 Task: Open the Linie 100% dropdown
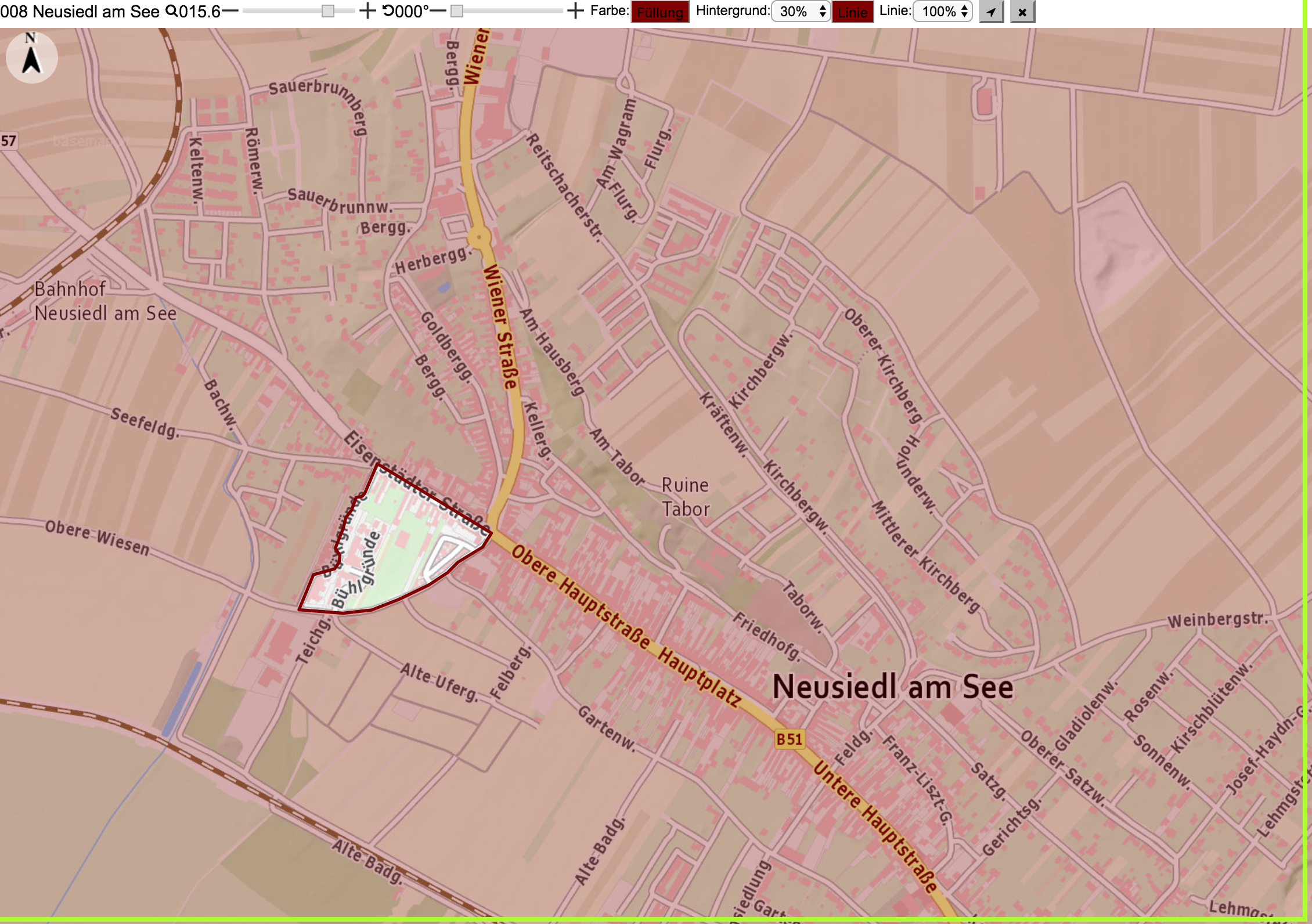(x=943, y=12)
